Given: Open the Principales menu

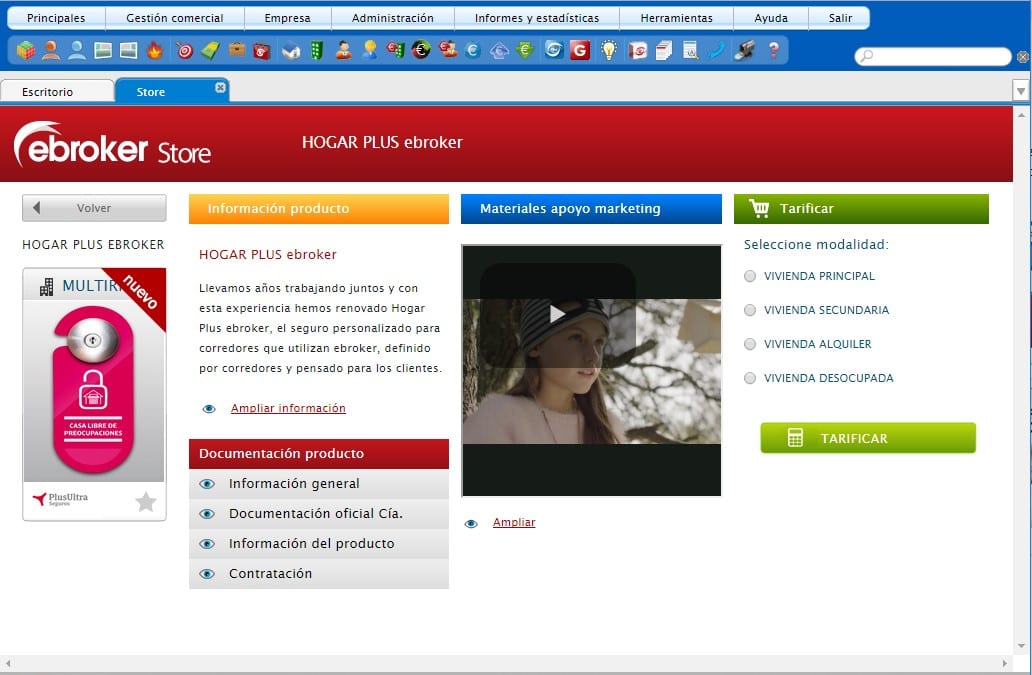Looking at the screenshot, I should [56, 18].
